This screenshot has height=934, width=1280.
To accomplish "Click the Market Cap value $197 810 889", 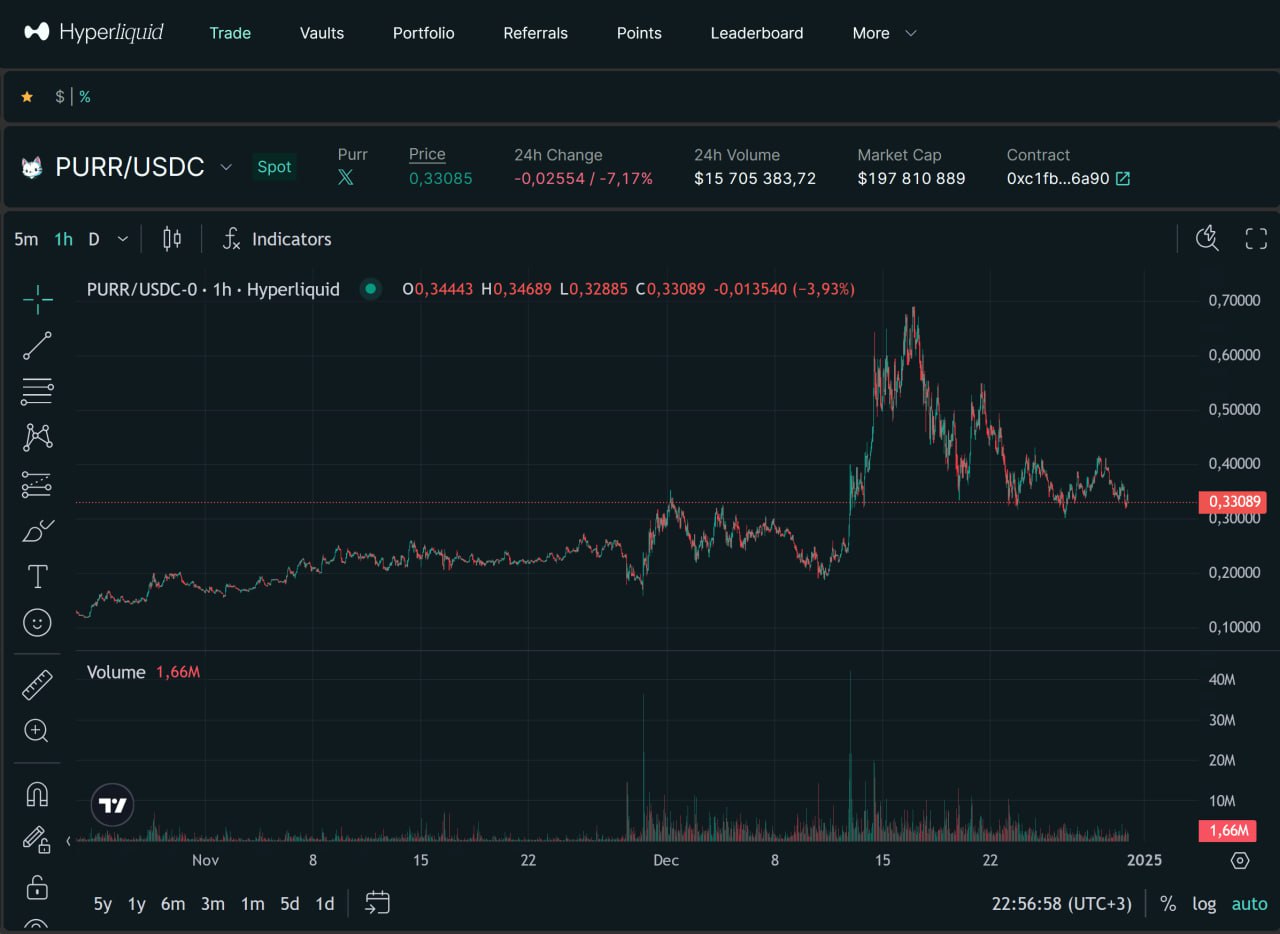I will pyautogui.click(x=911, y=179).
